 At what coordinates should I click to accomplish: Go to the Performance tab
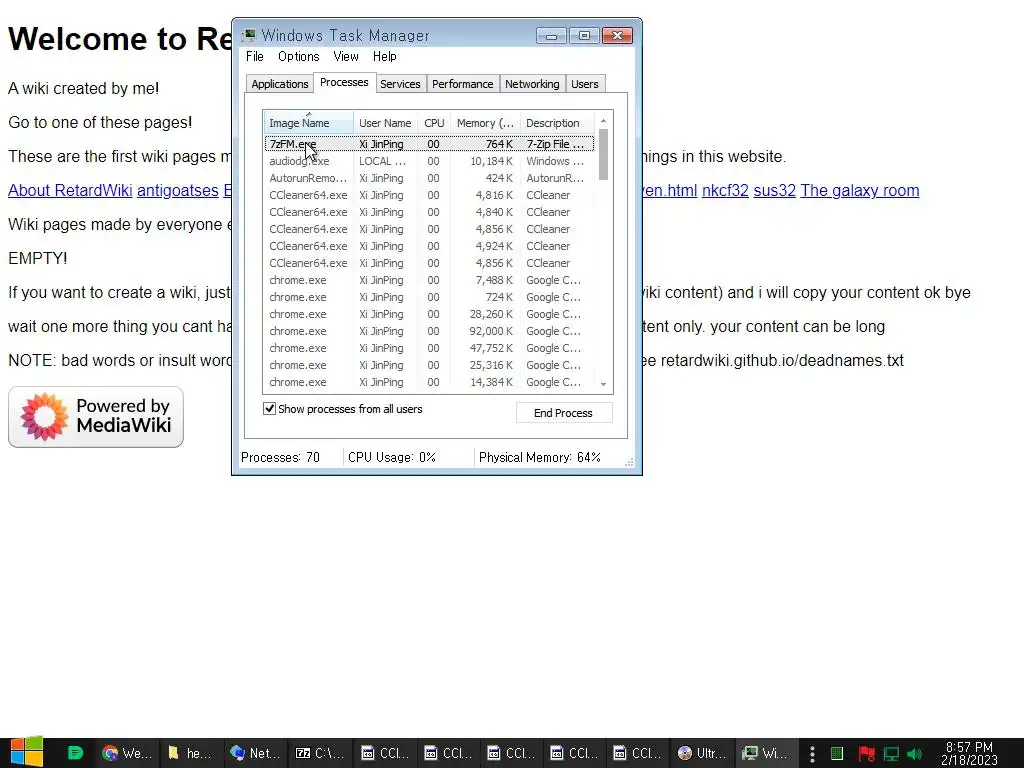(462, 84)
